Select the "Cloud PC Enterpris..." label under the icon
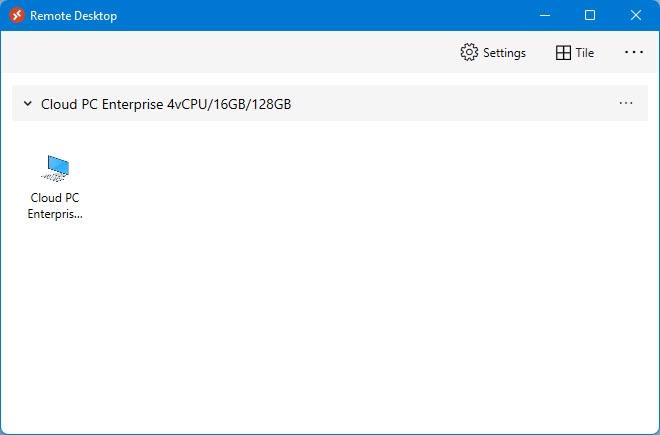The image size is (660, 435). 55,205
